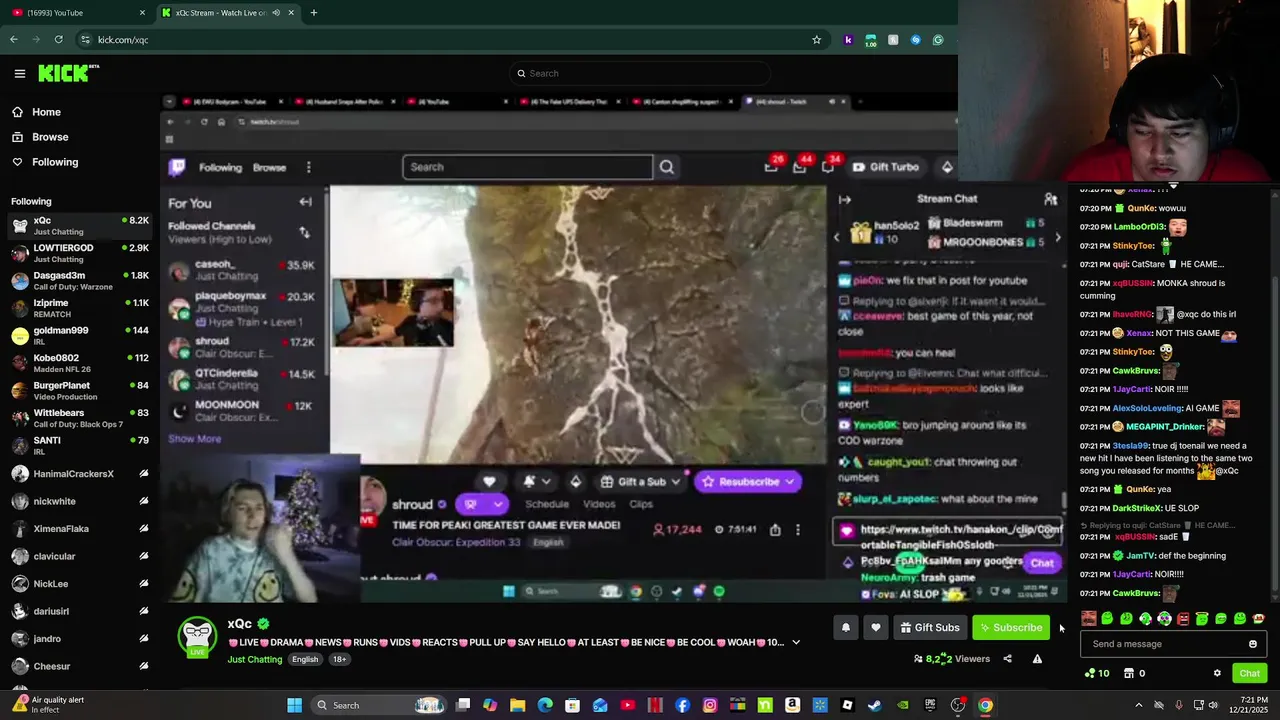This screenshot has width=1280, height=720.
Task: Click the report warning triangle icon
Action: click(1037, 659)
